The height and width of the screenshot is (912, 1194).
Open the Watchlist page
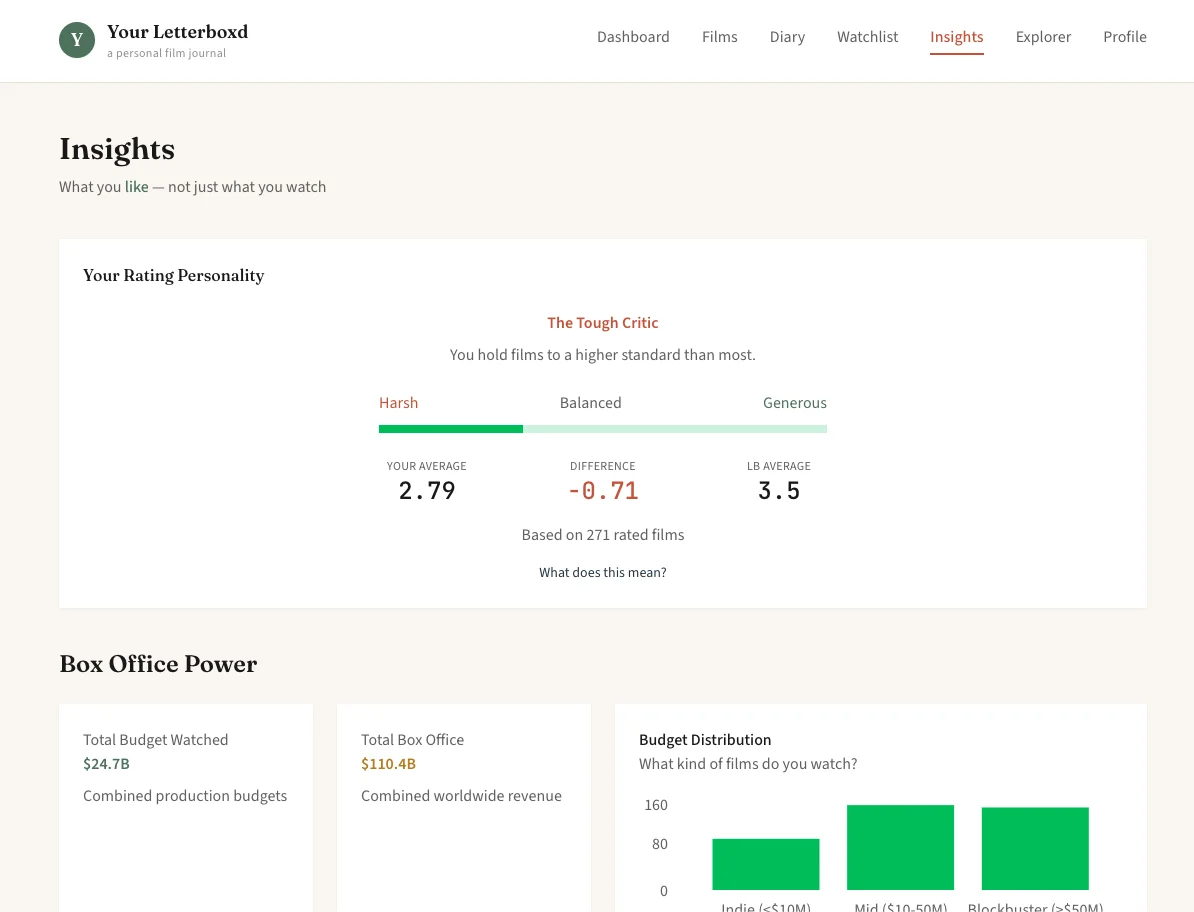point(867,37)
